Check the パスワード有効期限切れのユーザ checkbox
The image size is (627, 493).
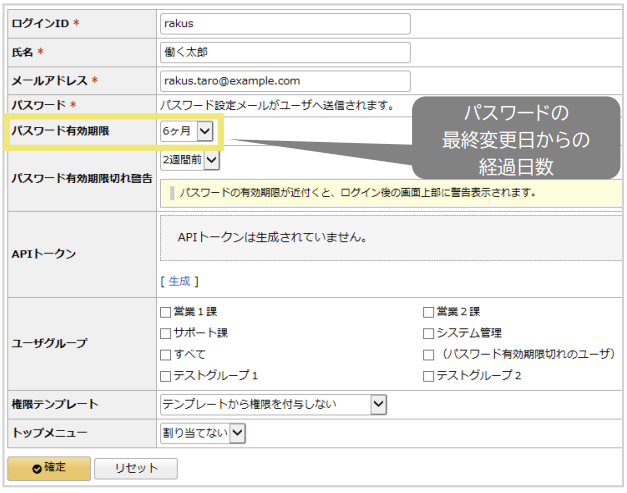pyautogui.click(x=429, y=355)
